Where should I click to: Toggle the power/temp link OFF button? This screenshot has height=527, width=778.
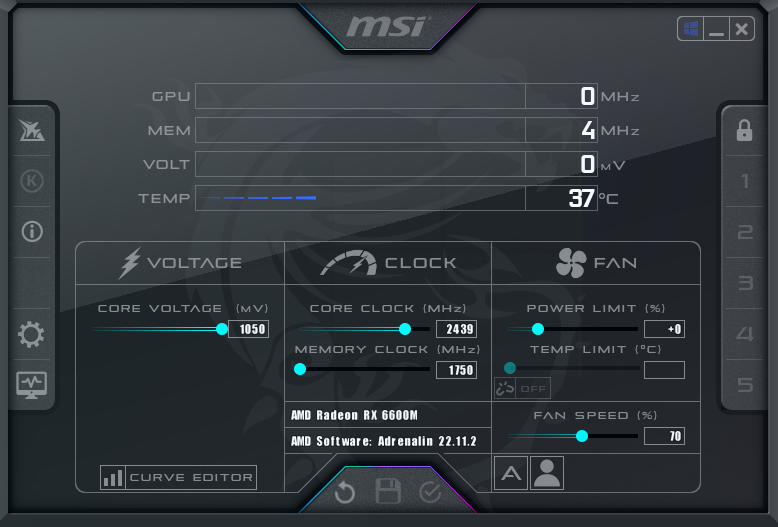tap(522, 389)
